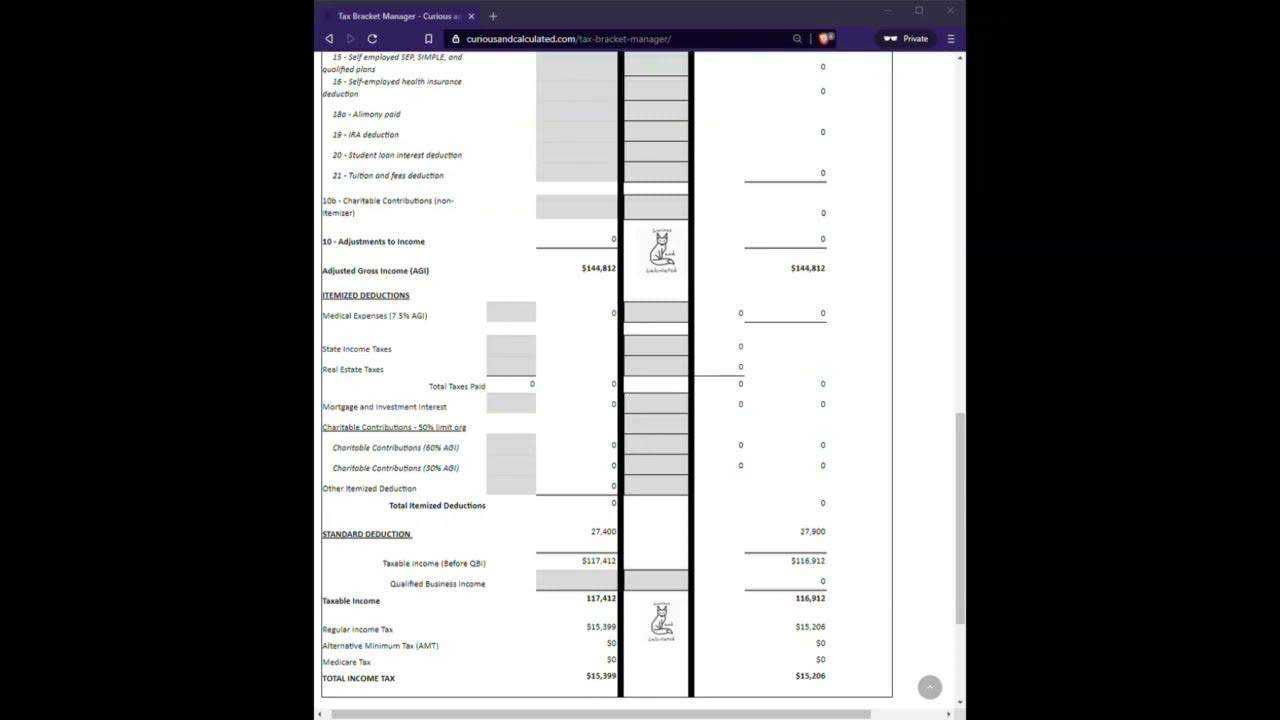Click the "Alternative Minimum Tax (AMT)" label
This screenshot has height=720, width=1280.
[380, 646]
